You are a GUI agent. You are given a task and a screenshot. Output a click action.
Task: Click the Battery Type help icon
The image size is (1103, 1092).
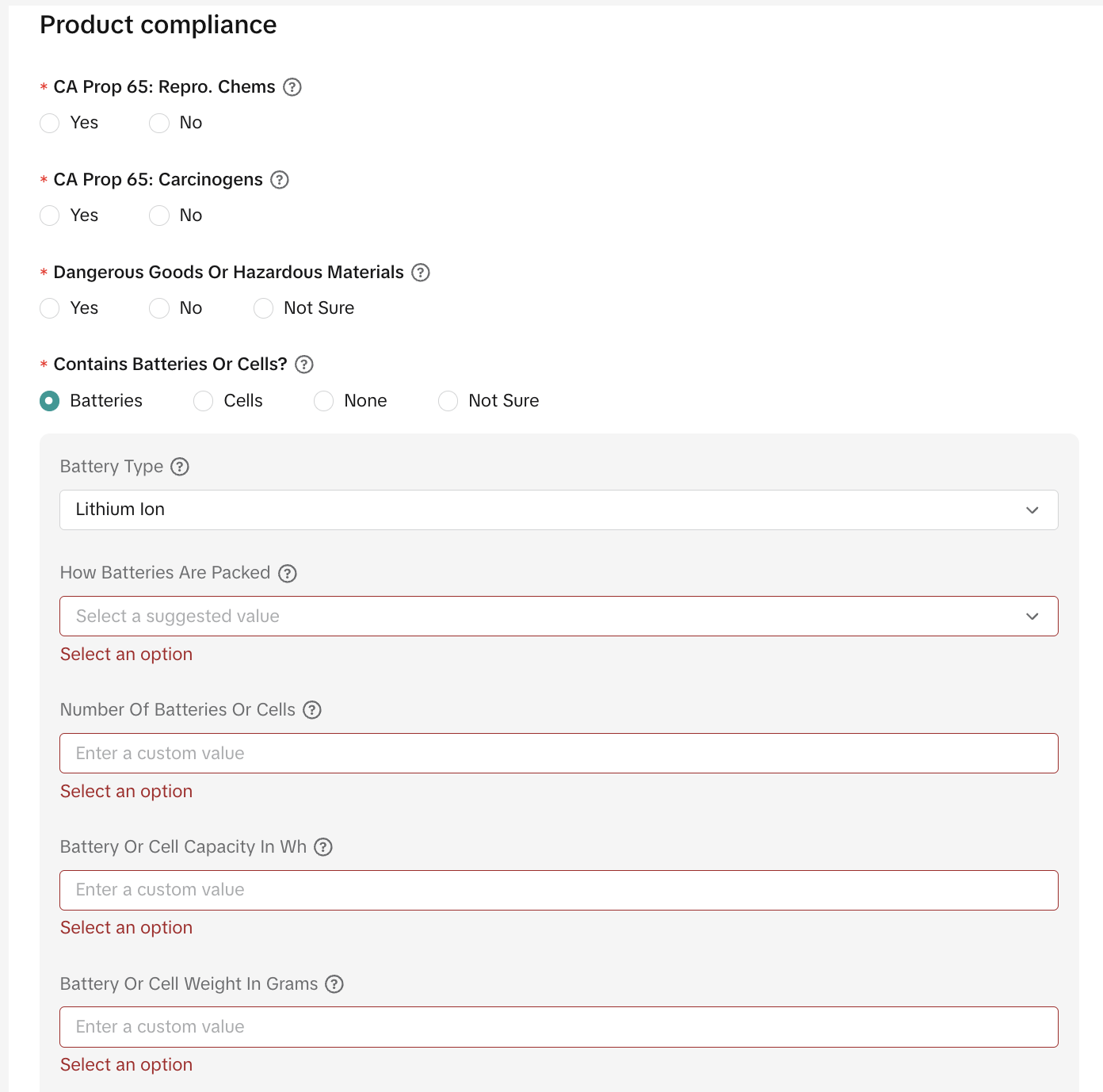coord(180,467)
